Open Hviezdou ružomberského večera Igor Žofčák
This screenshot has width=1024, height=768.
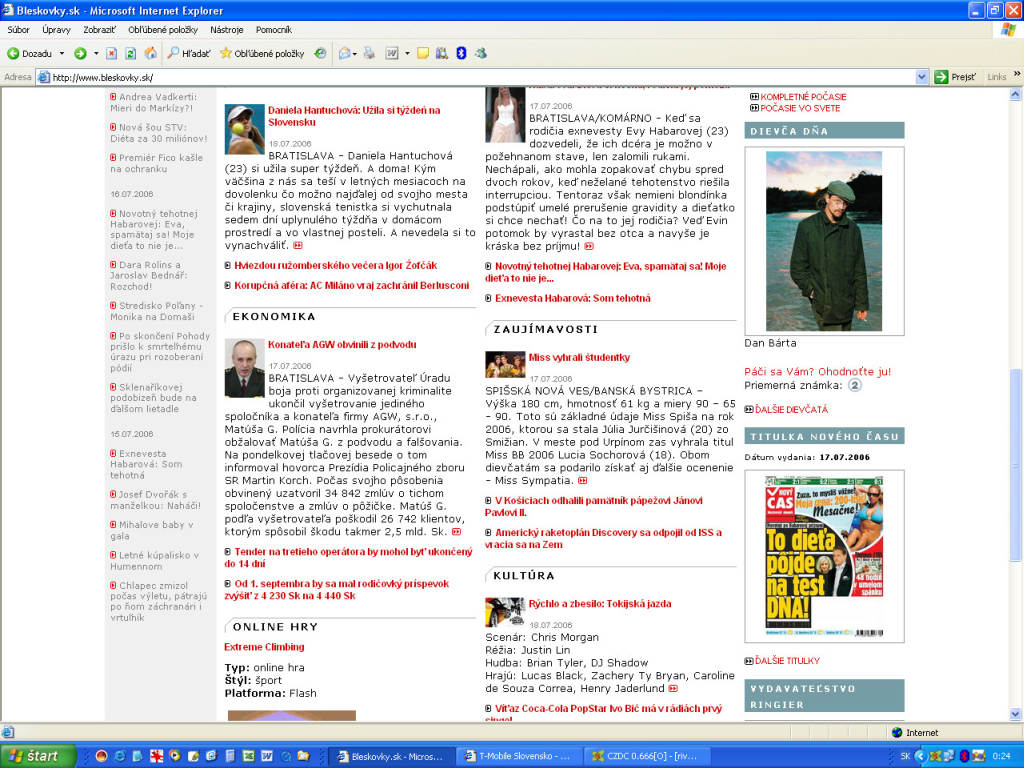tap(336, 265)
